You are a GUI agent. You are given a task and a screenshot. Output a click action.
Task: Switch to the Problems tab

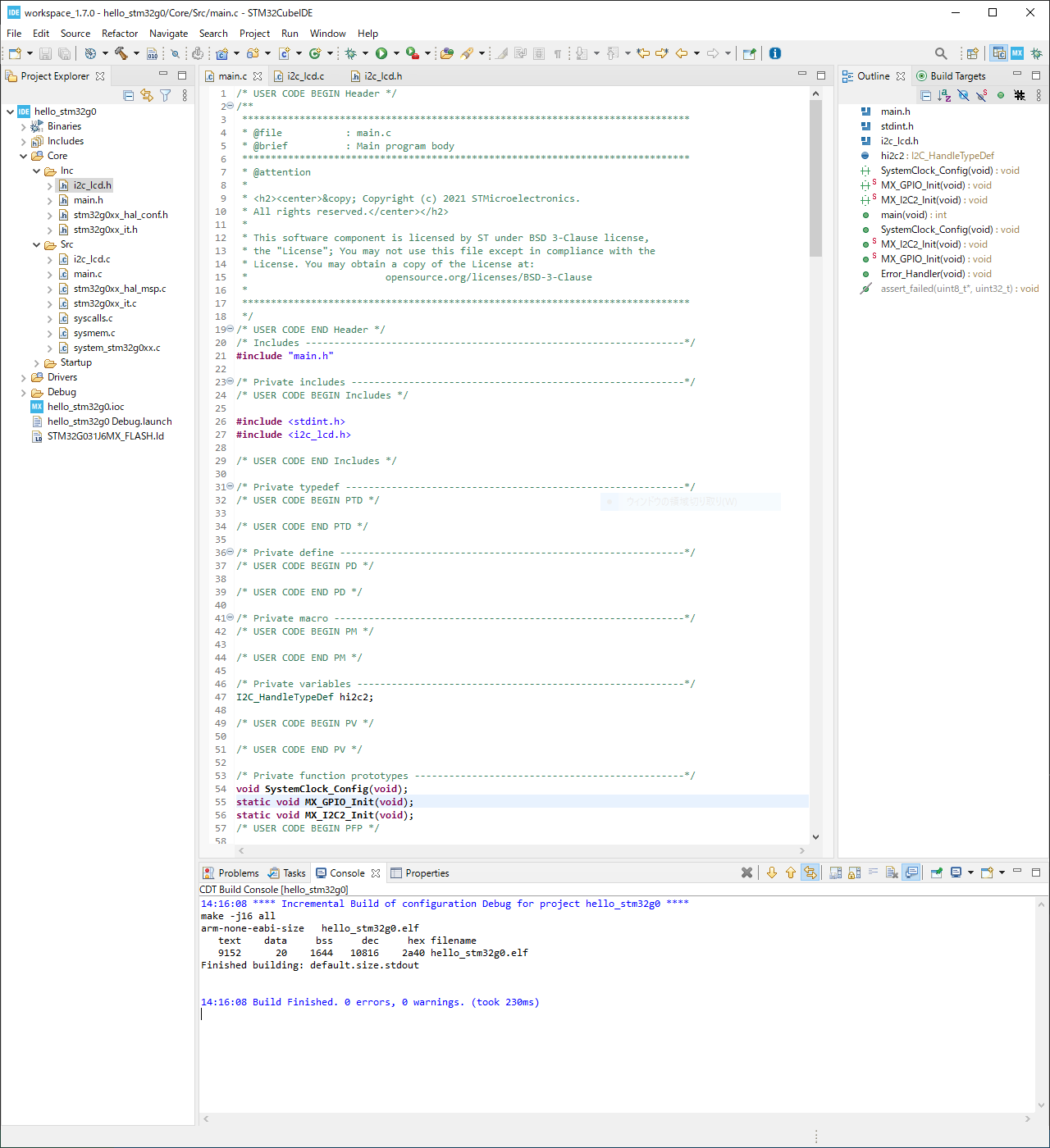(231, 873)
